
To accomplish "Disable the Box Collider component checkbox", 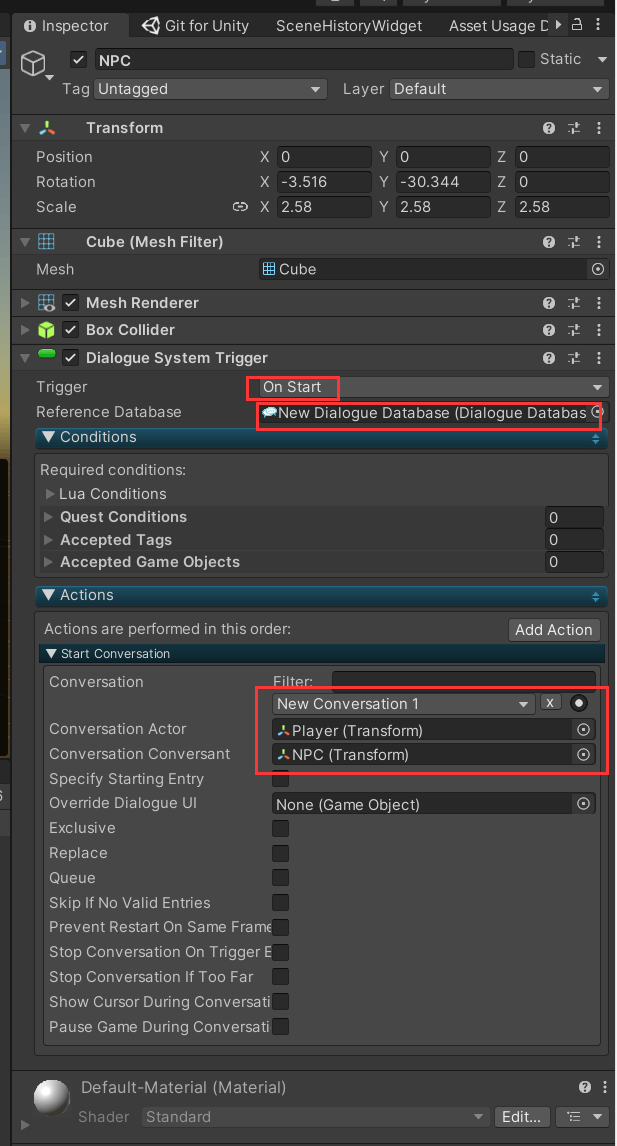I will click(71, 330).
